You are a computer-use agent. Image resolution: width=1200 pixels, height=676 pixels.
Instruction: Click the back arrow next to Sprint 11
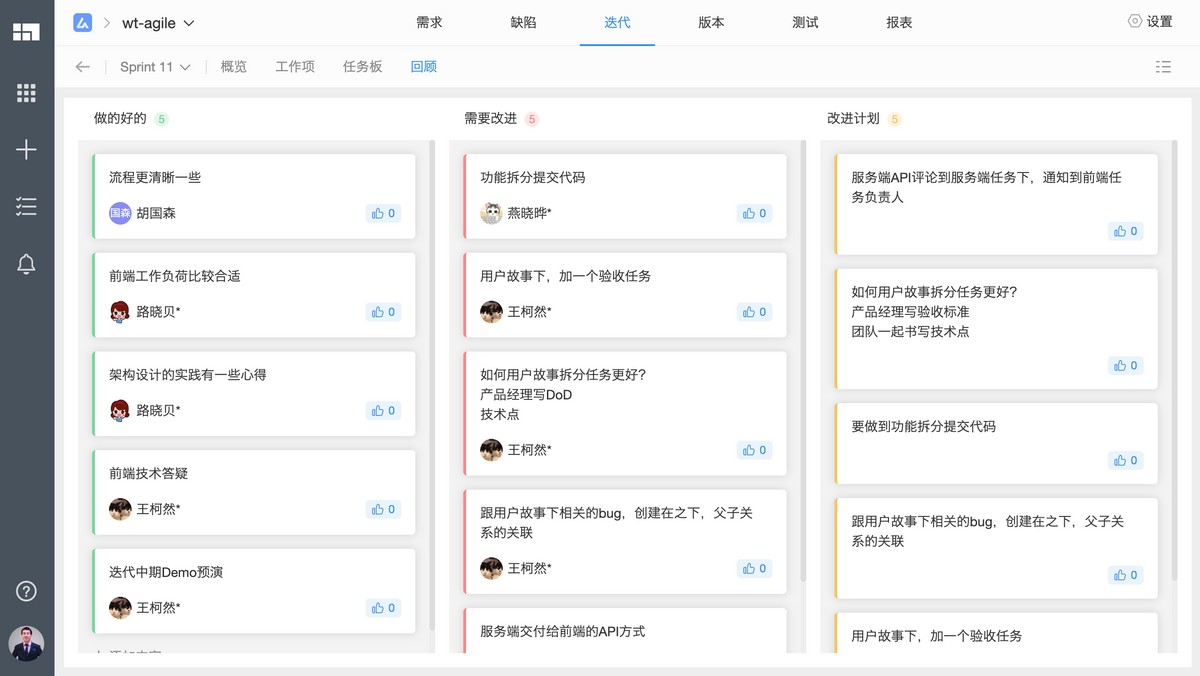[82, 67]
